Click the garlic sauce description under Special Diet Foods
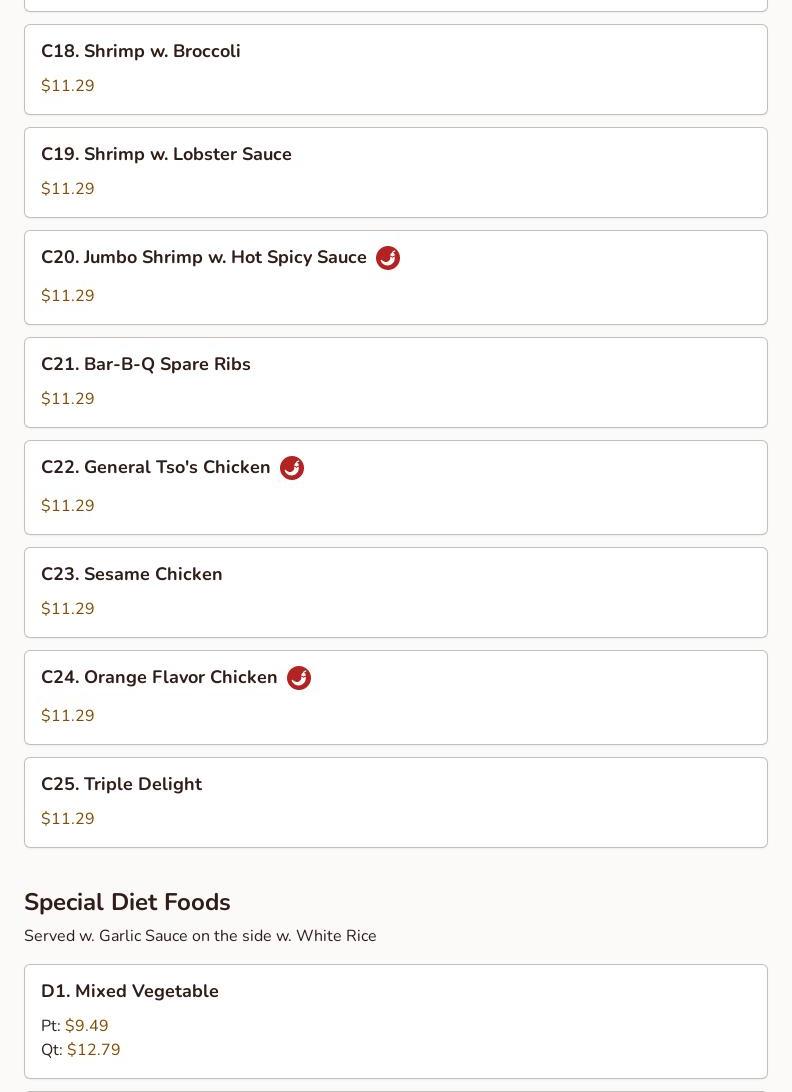The height and width of the screenshot is (1092, 792). [201, 936]
